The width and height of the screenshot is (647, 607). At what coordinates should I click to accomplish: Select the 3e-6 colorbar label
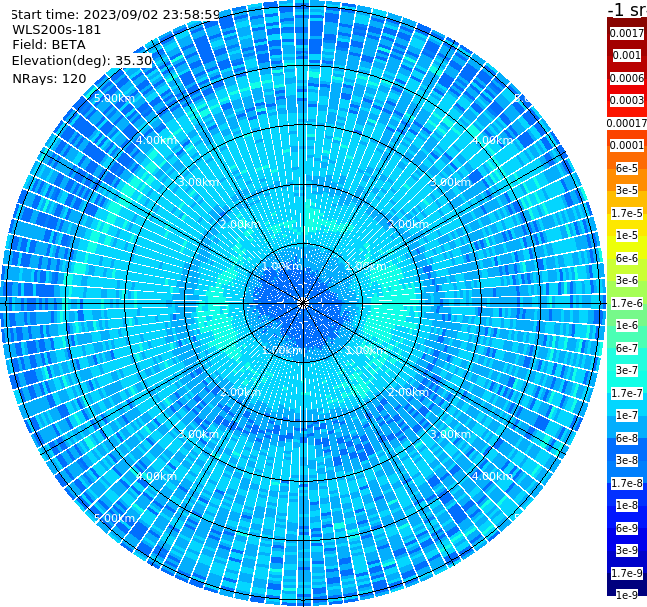point(627,280)
